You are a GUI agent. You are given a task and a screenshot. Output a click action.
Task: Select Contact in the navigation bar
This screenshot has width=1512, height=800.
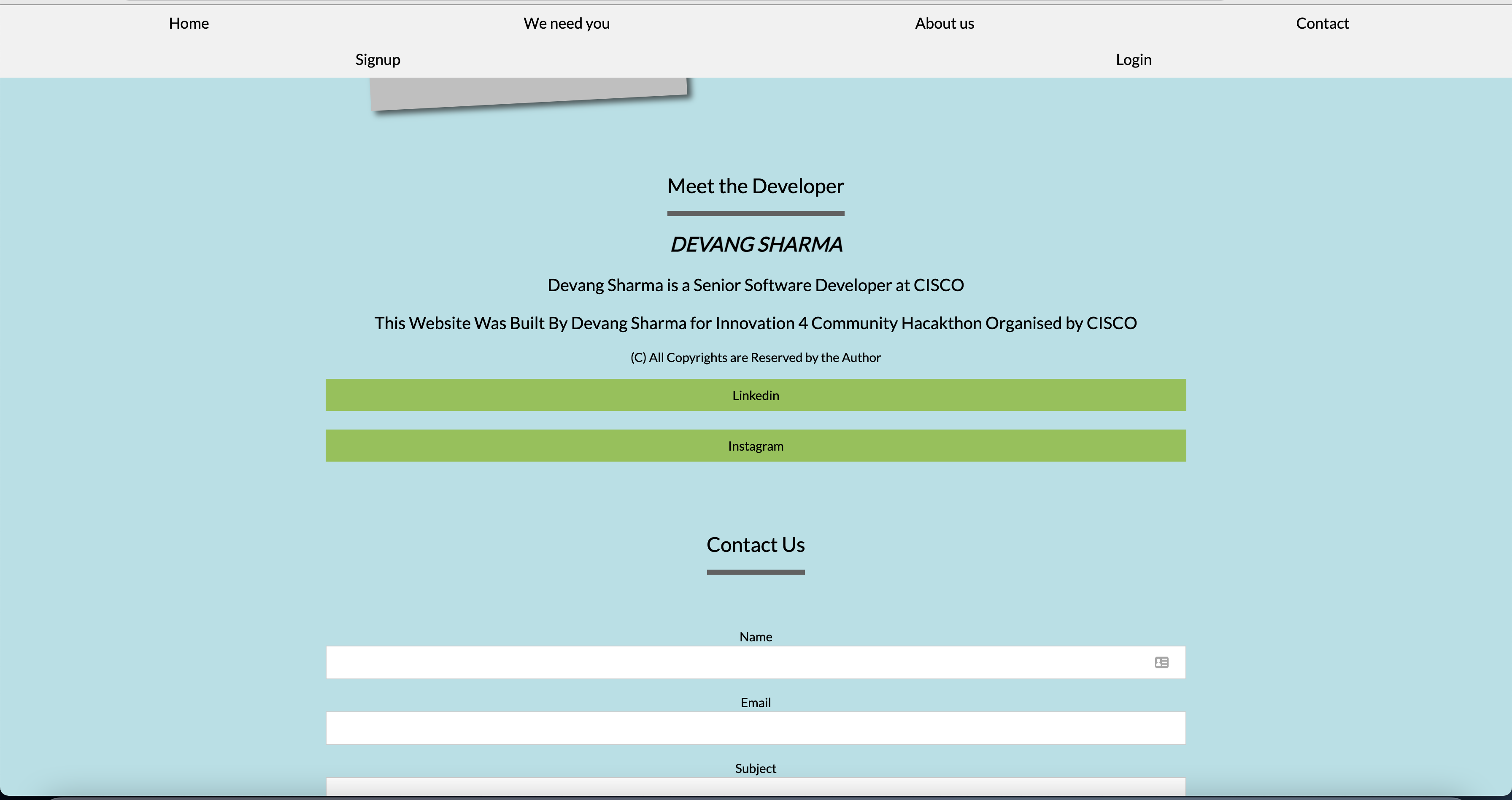tap(1322, 24)
